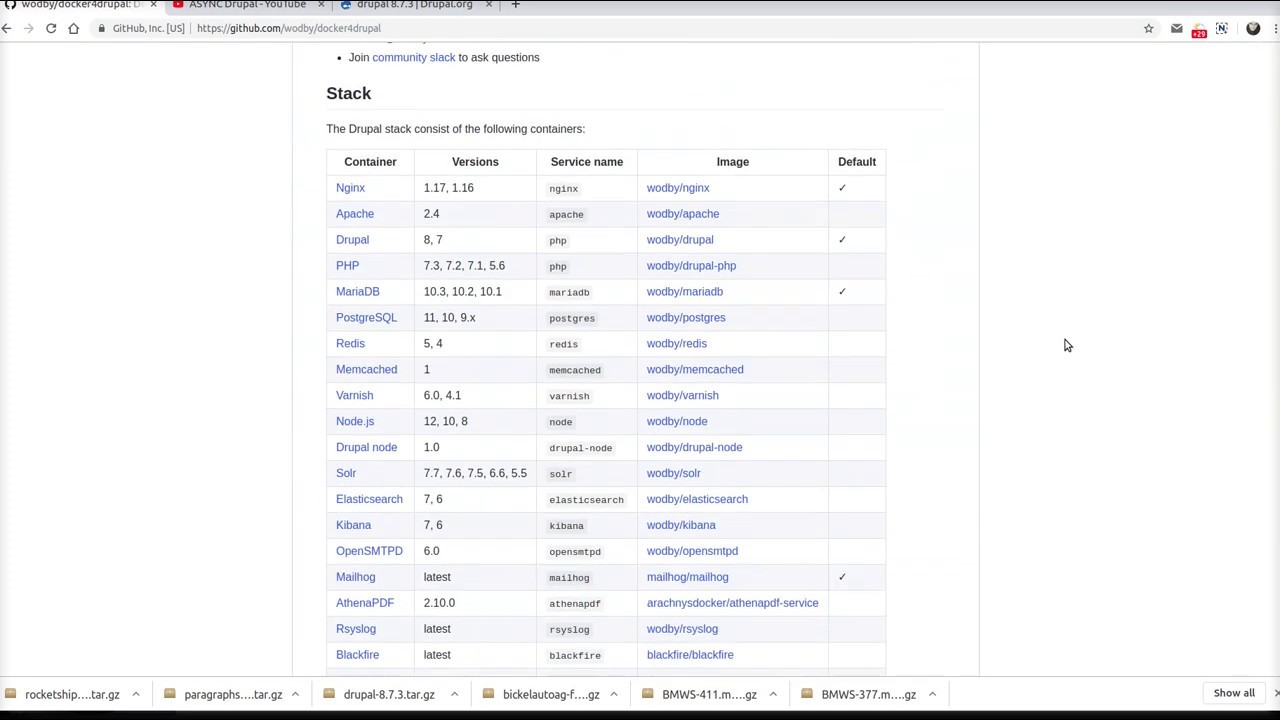The height and width of the screenshot is (720, 1280).
Task: Open the OpenSMTPD container link
Action: click(x=369, y=551)
